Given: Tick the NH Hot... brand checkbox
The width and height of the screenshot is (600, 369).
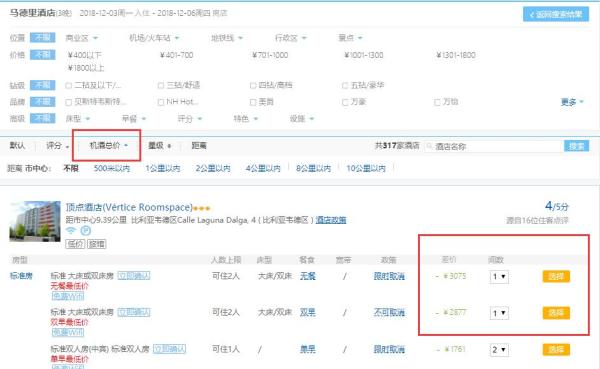Looking at the screenshot, I should [161, 102].
